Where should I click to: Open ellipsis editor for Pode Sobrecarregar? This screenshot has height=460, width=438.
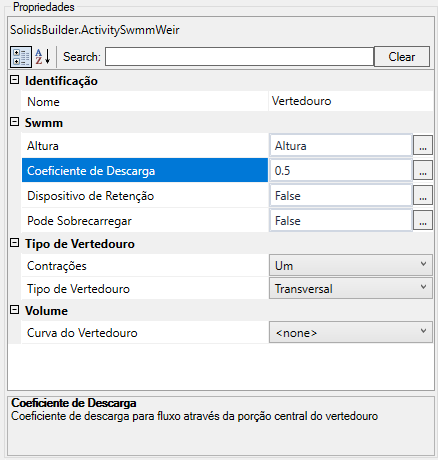(423, 220)
